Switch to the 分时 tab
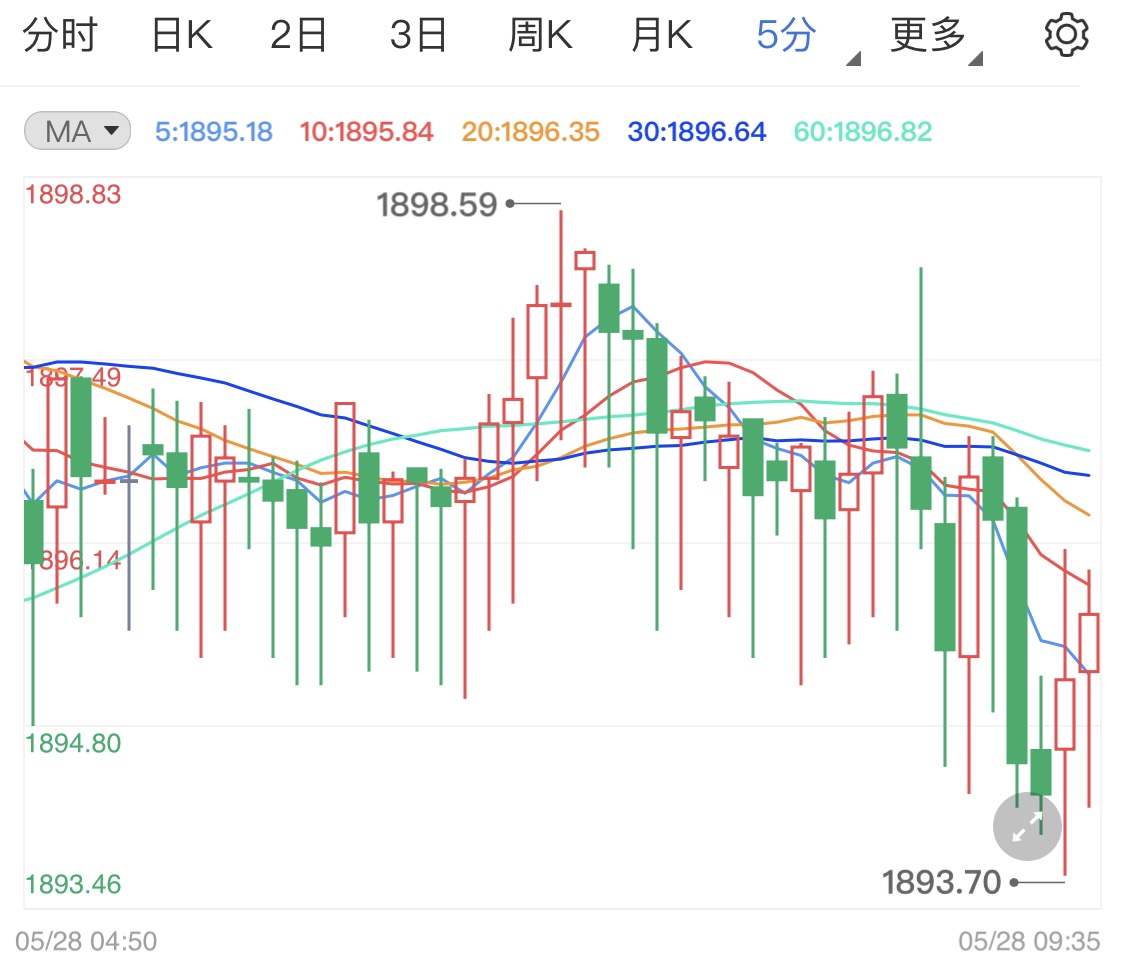Image resolution: width=1125 pixels, height=969 pixels. [x=60, y=34]
